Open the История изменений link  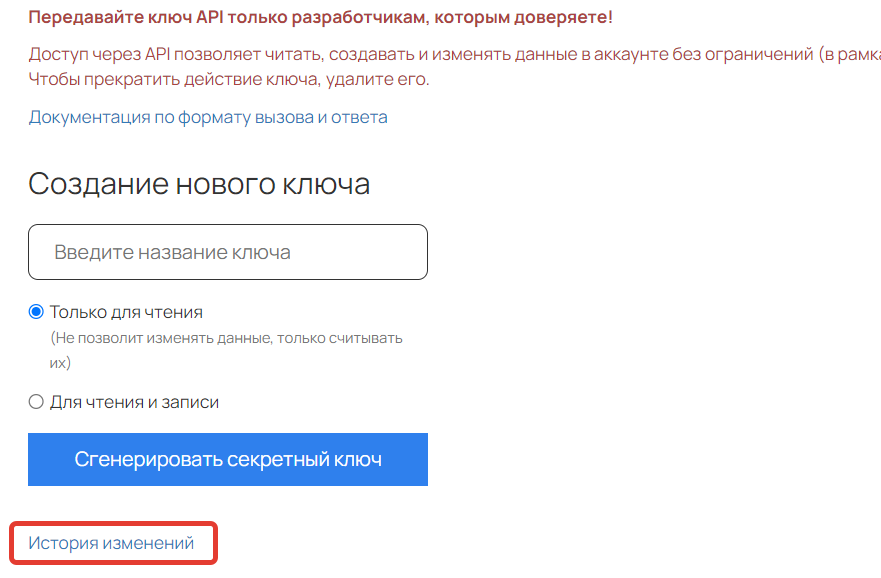click(x=111, y=543)
